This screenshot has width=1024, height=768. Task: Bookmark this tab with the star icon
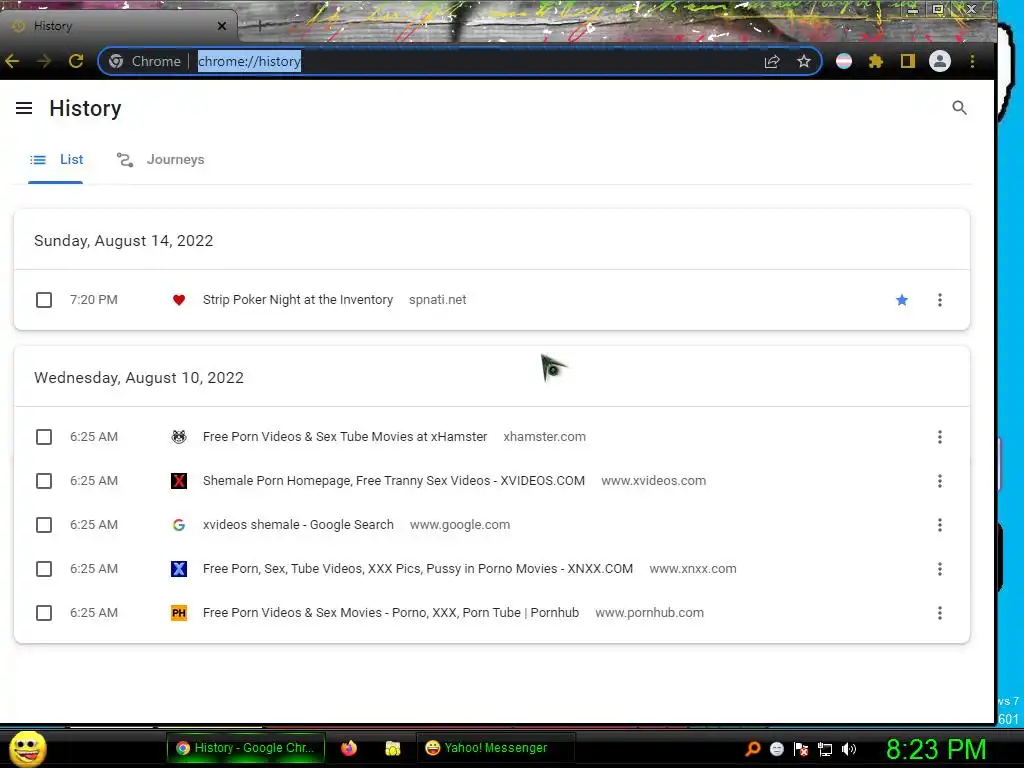(804, 61)
